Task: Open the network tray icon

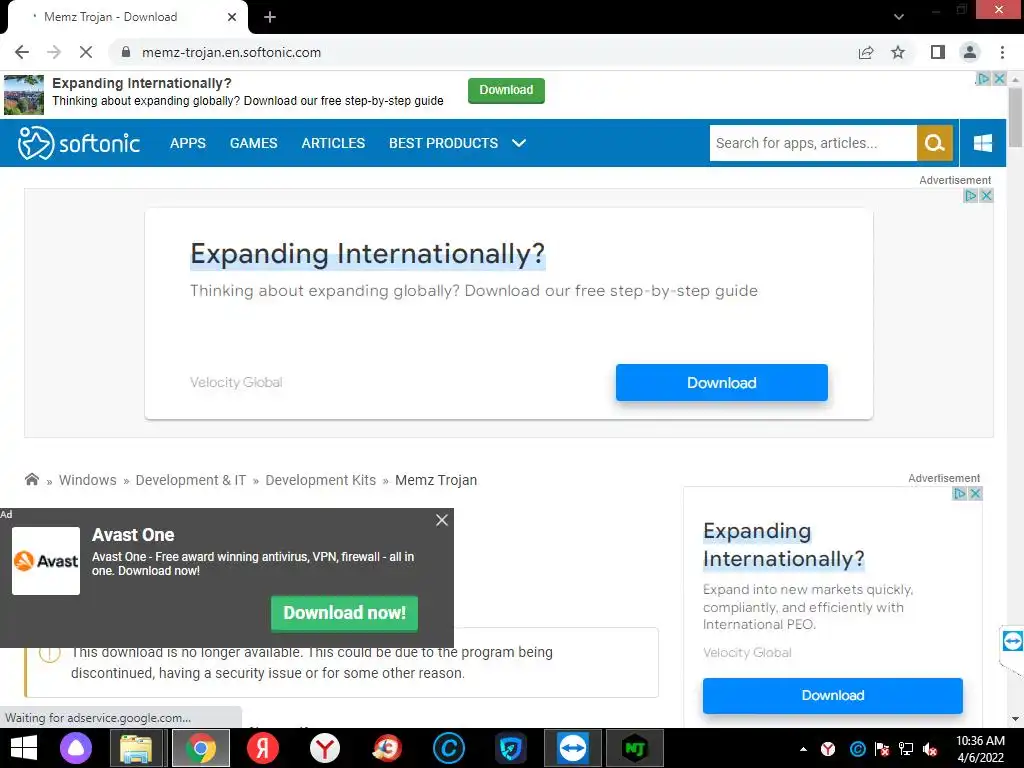Action: click(x=906, y=749)
